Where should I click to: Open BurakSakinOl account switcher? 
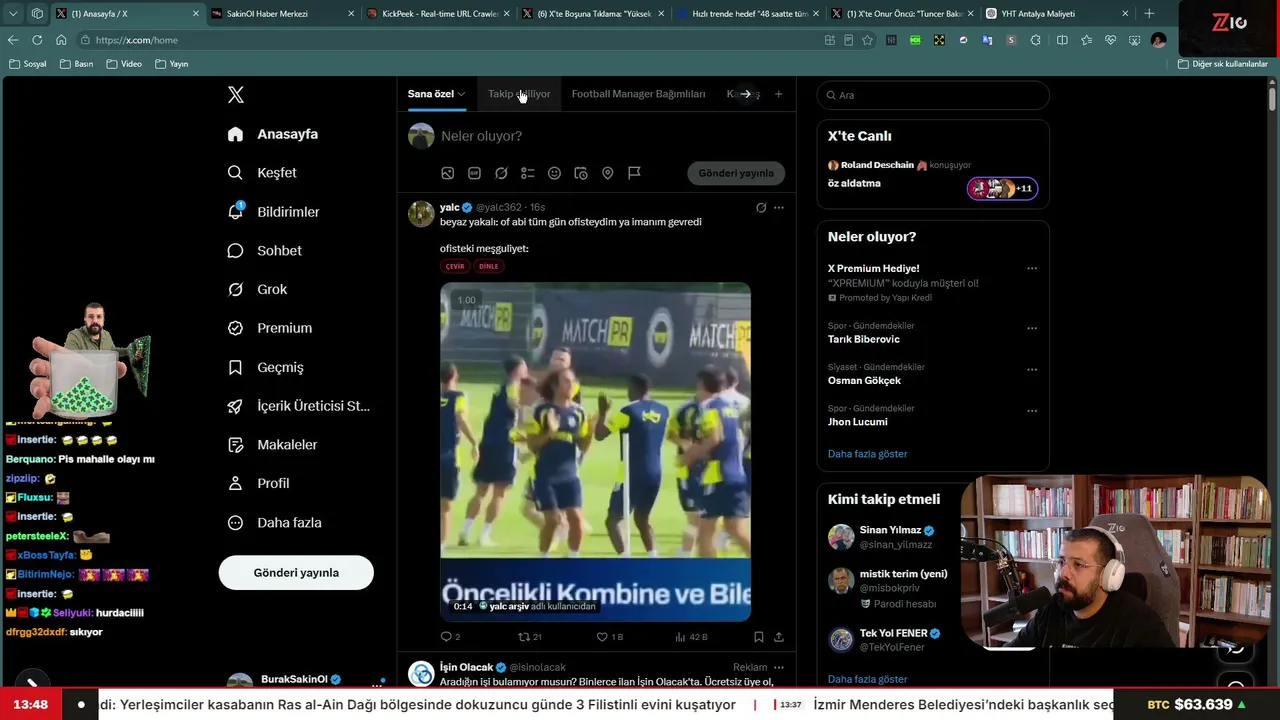click(x=305, y=681)
